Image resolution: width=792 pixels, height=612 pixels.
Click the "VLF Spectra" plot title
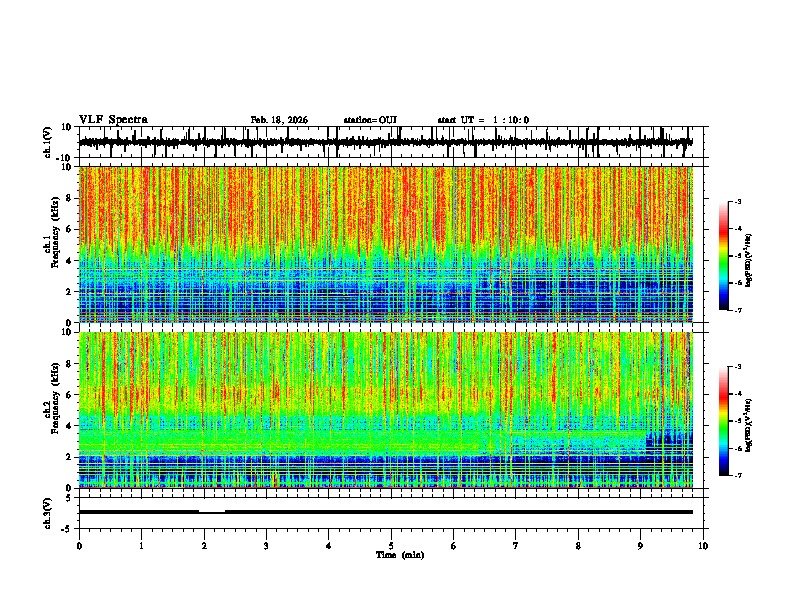click(113, 120)
